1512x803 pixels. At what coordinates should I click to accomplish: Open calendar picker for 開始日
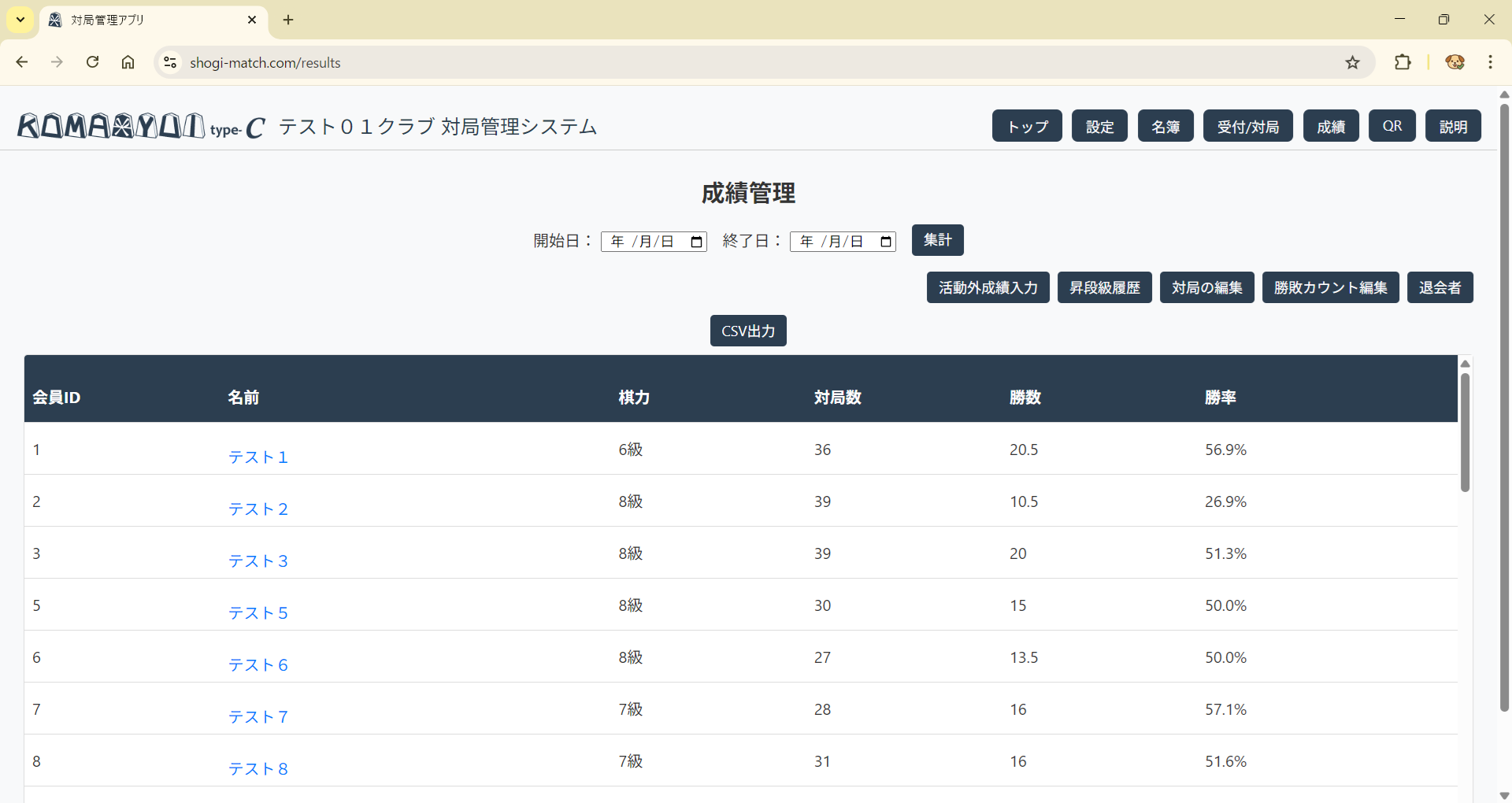(696, 242)
